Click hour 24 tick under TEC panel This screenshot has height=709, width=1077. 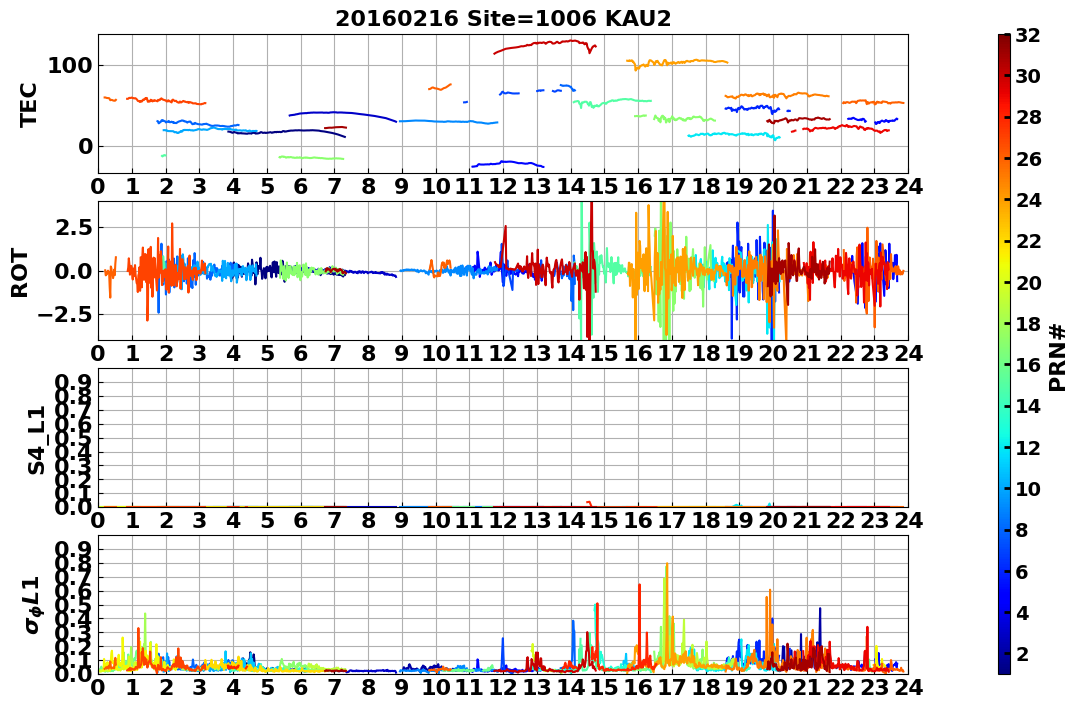[908, 186]
